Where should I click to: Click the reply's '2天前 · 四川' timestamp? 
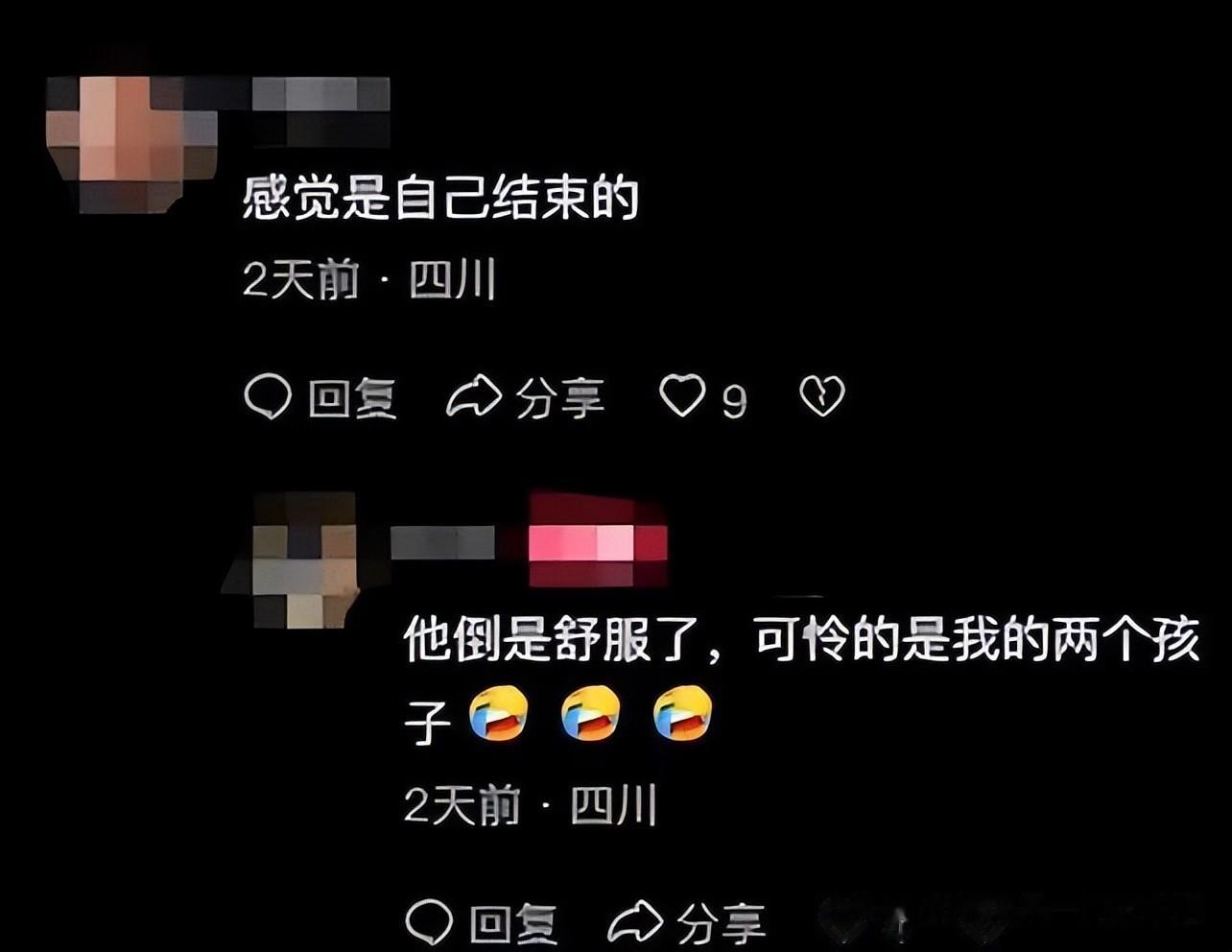pyautogui.click(x=531, y=804)
